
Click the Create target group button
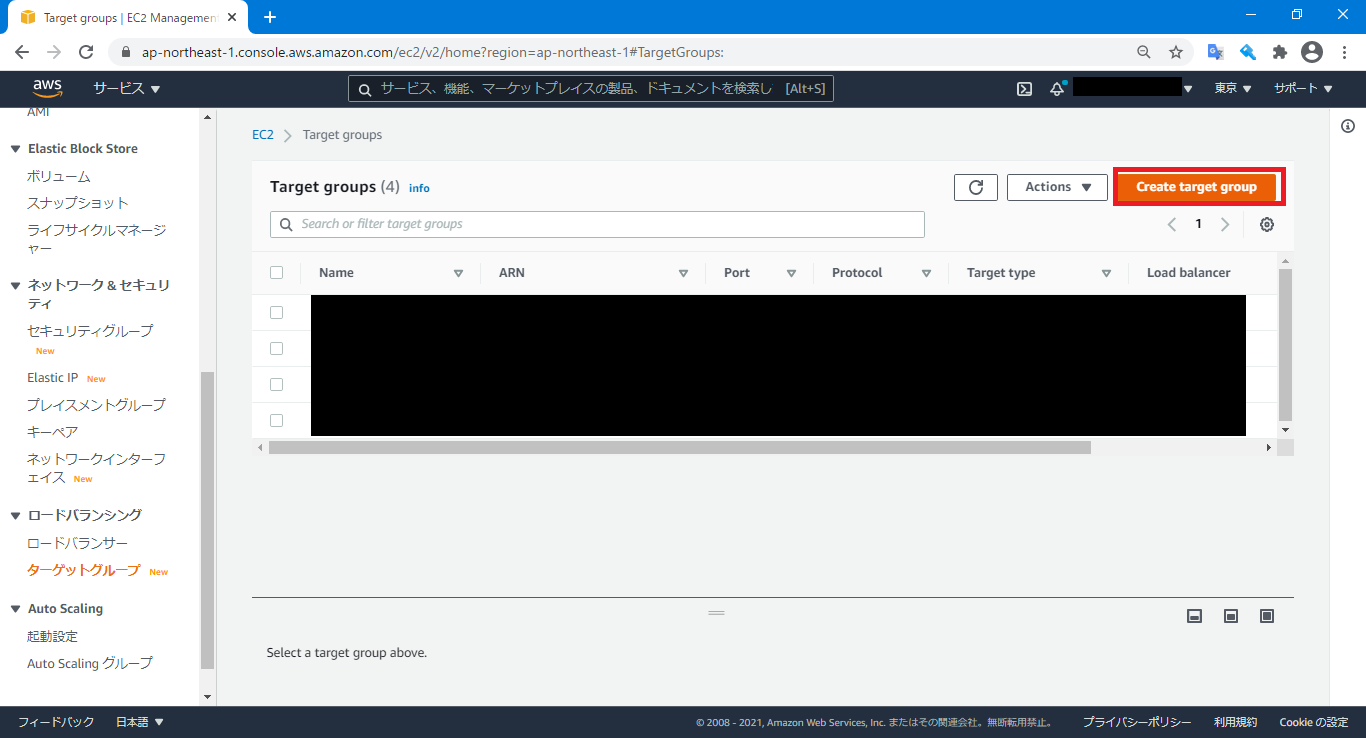point(1197,187)
